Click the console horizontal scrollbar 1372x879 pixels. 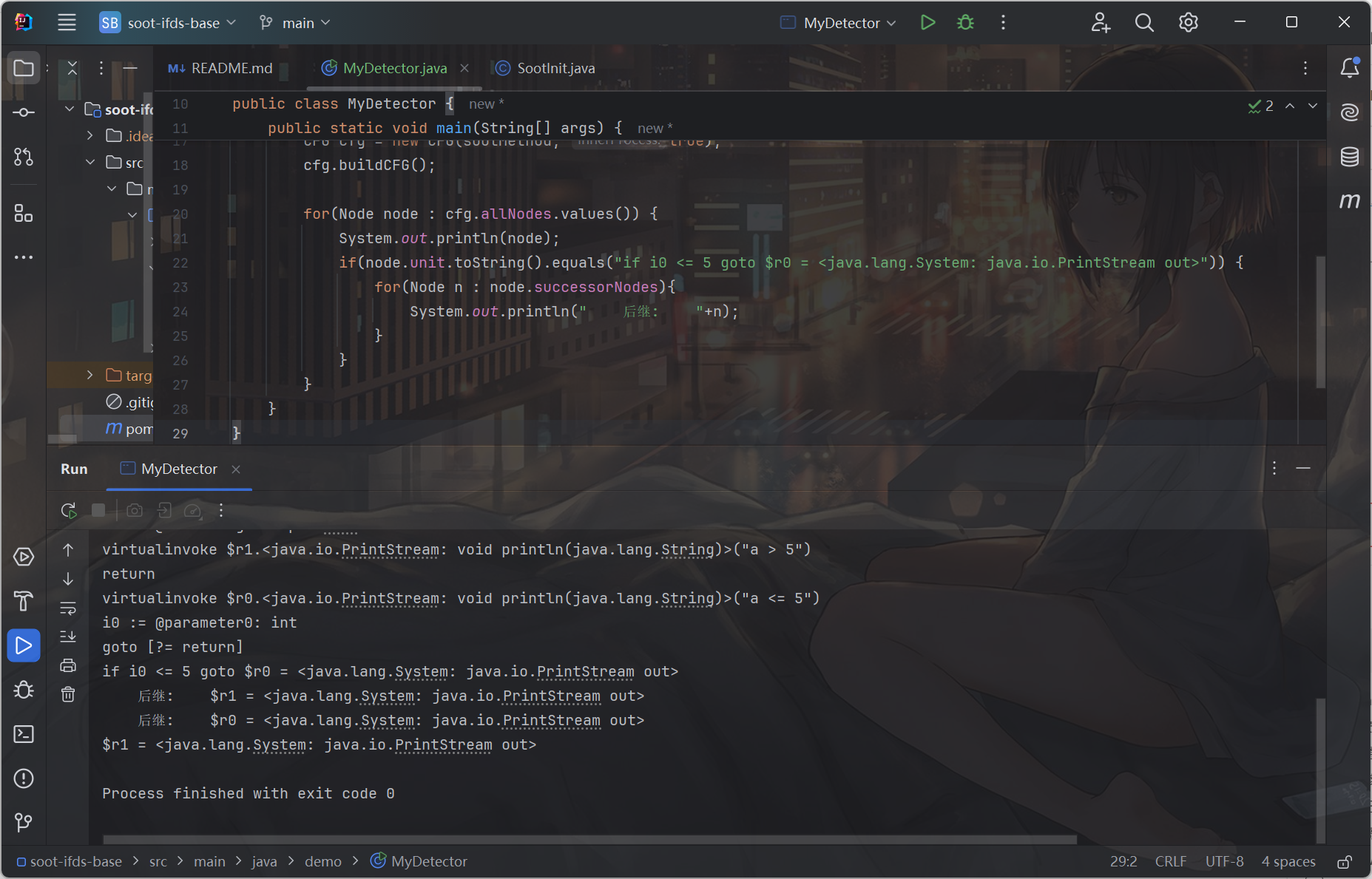click(x=589, y=839)
